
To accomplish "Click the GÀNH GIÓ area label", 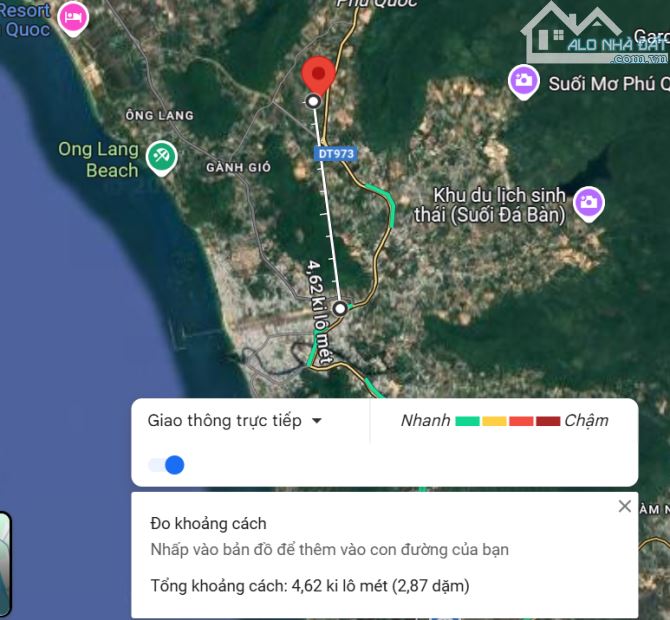I will pyautogui.click(x=238, y=167).
